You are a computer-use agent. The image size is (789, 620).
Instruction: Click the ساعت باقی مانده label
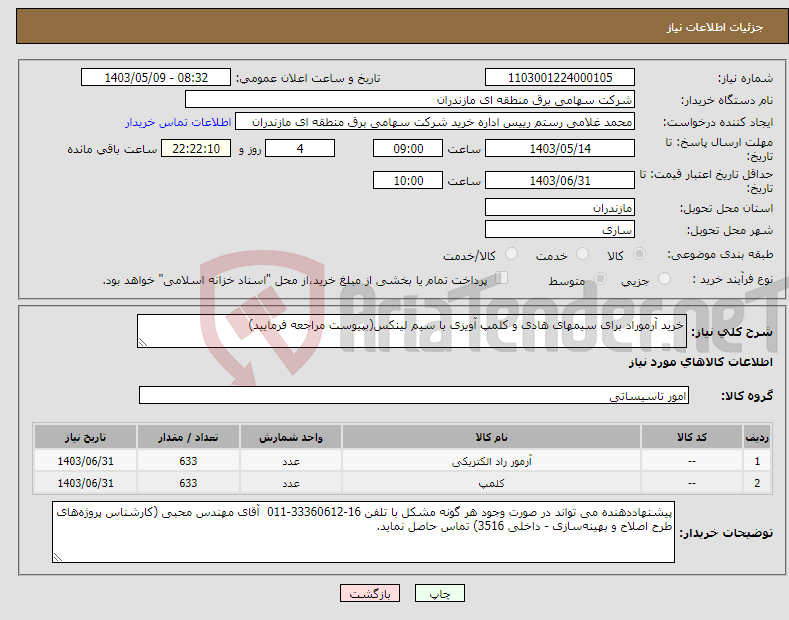tap(112, 149)
